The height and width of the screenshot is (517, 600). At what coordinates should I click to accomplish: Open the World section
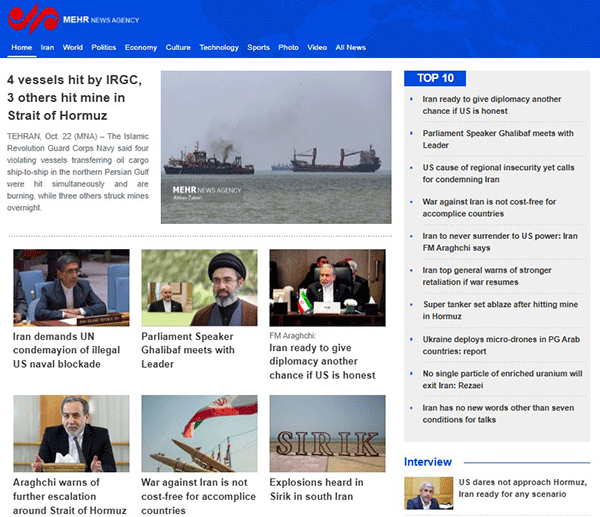(x=73, y=47)
